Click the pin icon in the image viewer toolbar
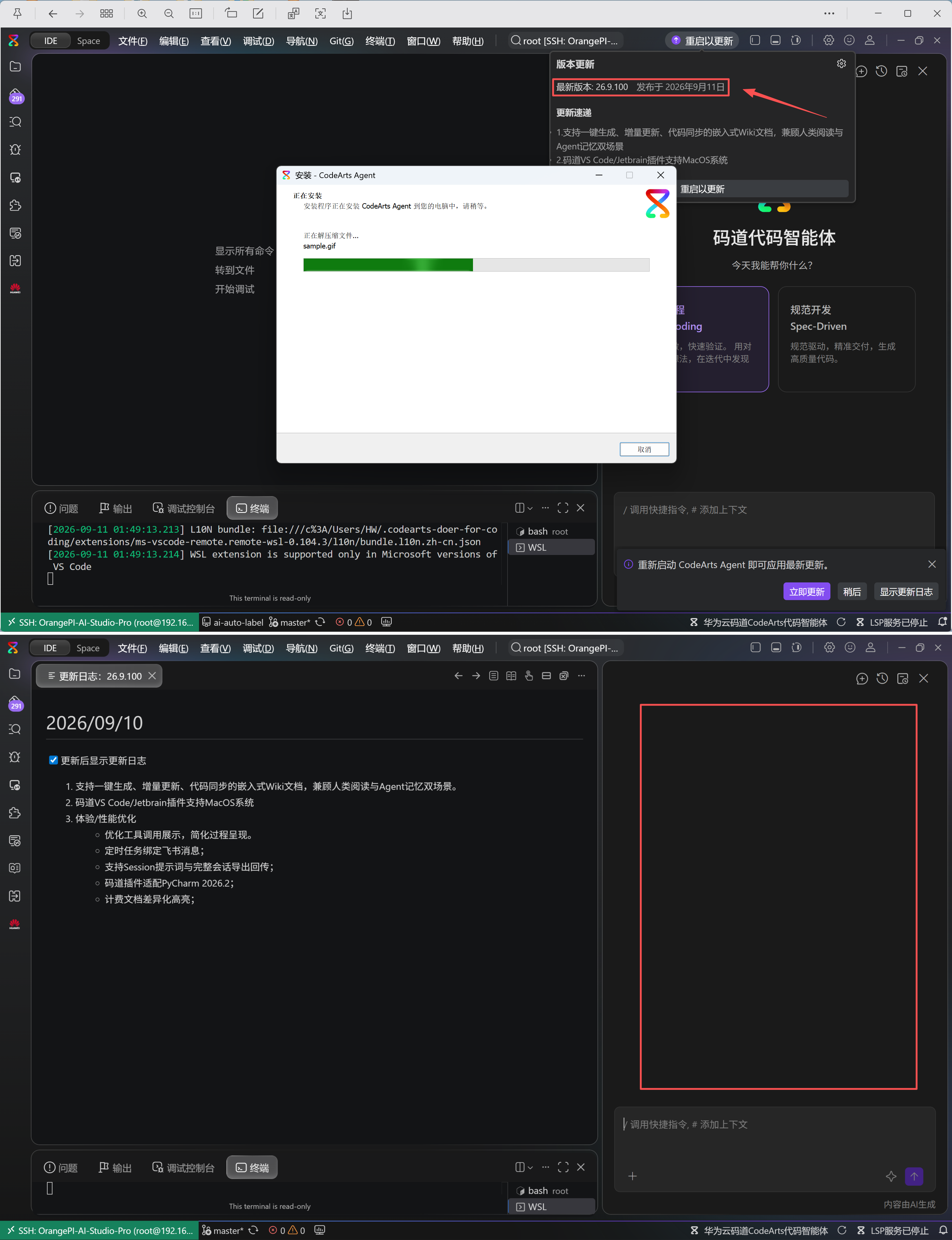 pos(17,13)
